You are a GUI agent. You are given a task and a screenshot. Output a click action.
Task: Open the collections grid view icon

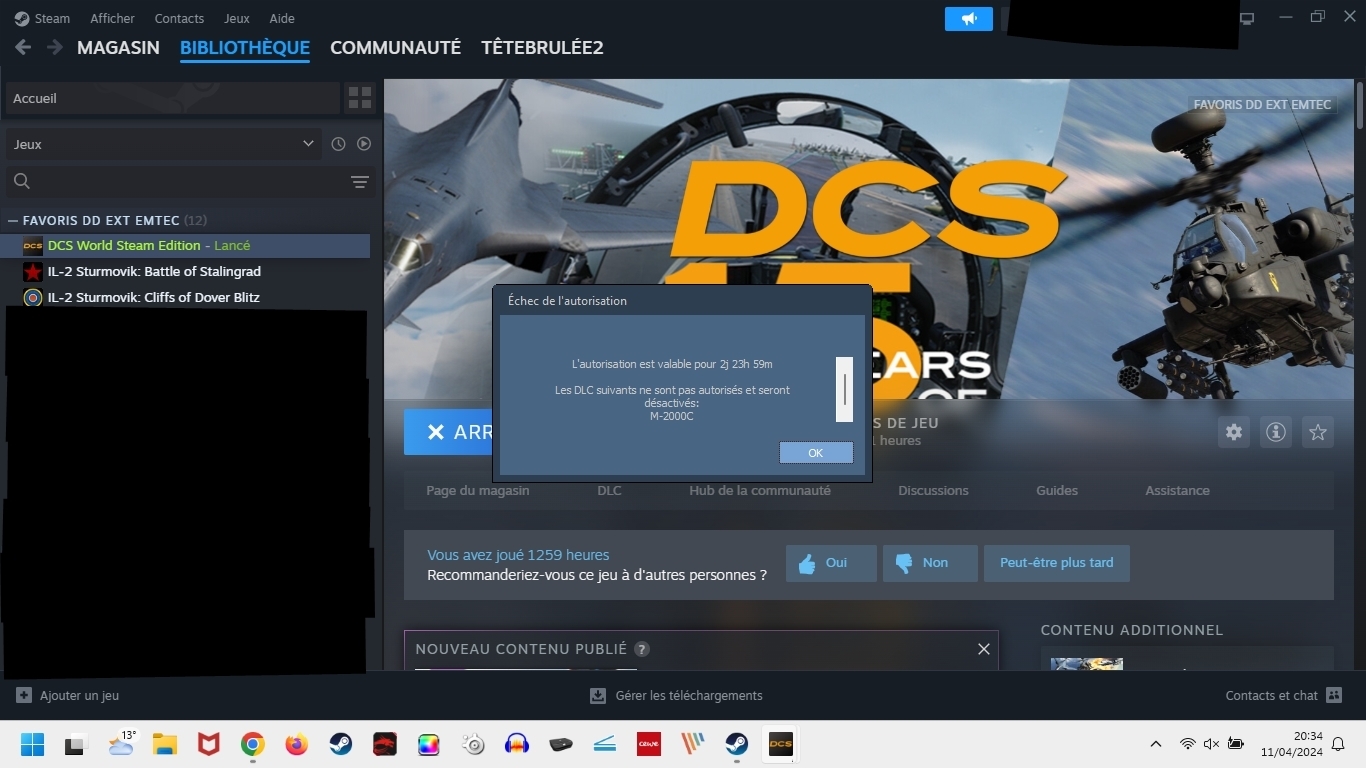coord(360,98)
